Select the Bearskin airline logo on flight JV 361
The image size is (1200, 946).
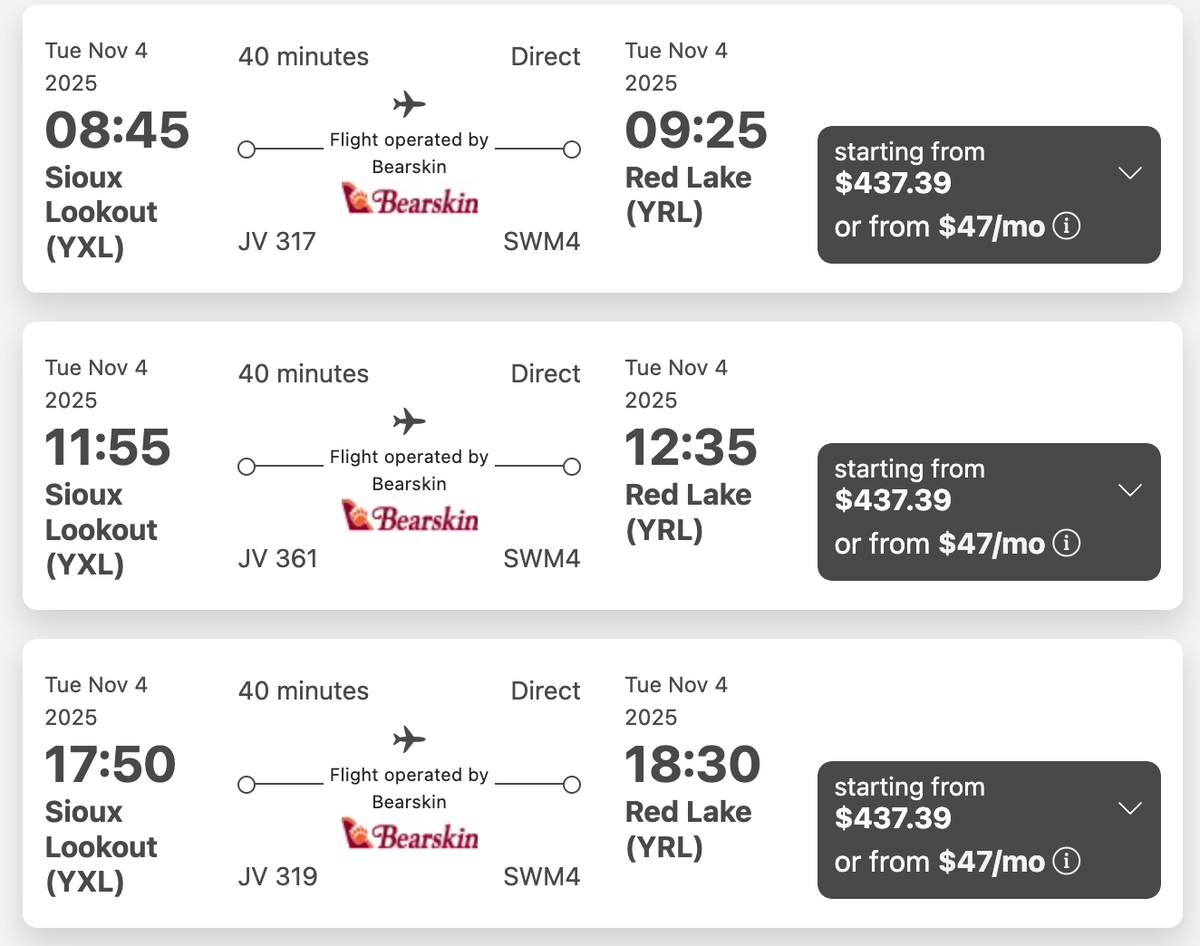tap(410, 518)
